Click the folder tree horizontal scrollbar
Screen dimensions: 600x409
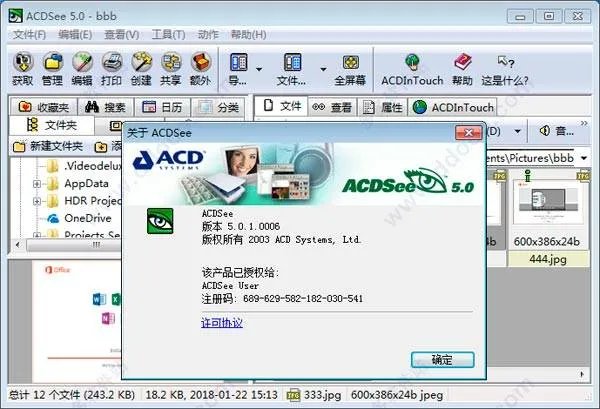pyautogui.click(x=72, y=244)
